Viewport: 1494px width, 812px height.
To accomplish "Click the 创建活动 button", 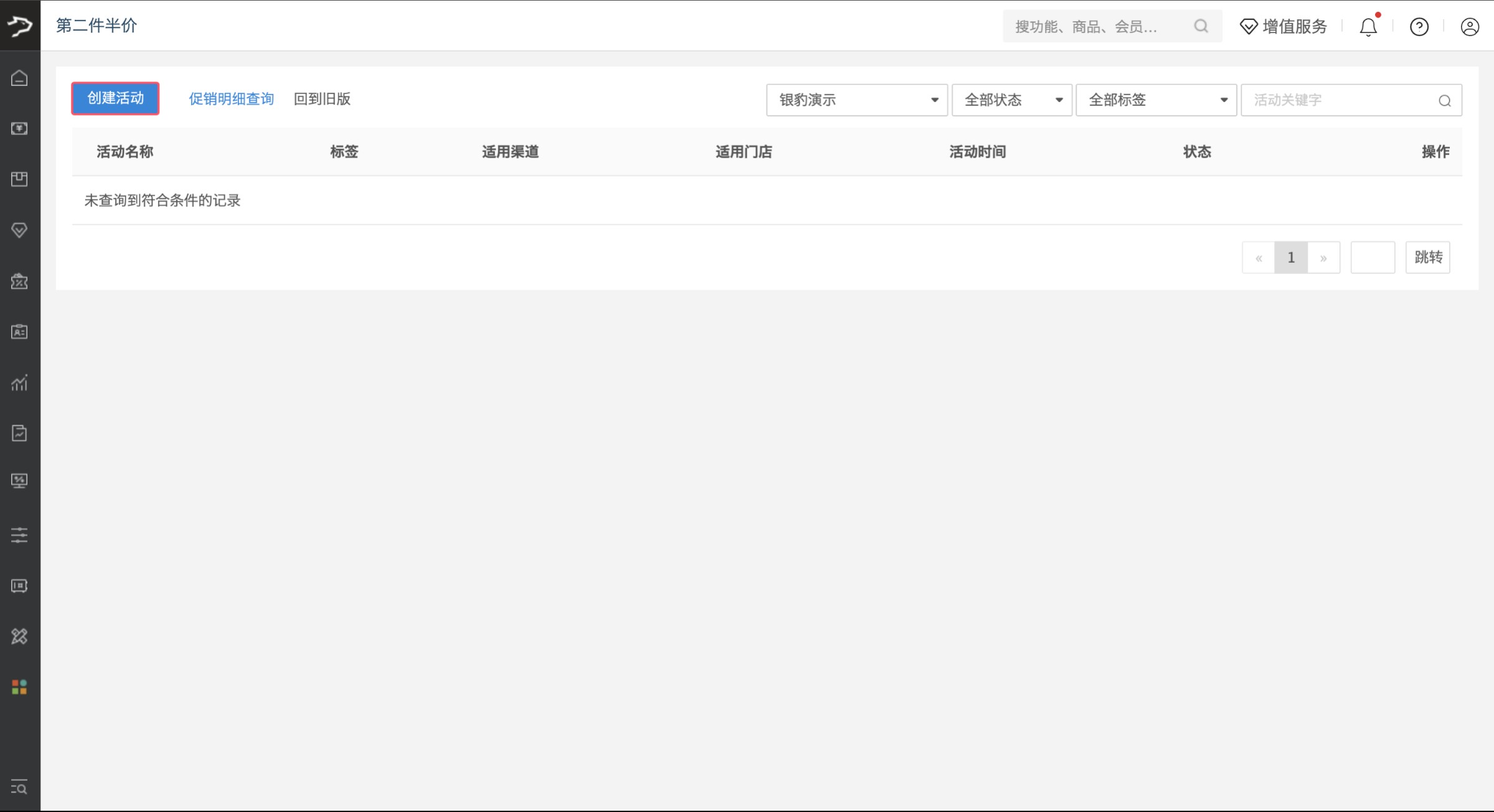I will click(115, 98).
